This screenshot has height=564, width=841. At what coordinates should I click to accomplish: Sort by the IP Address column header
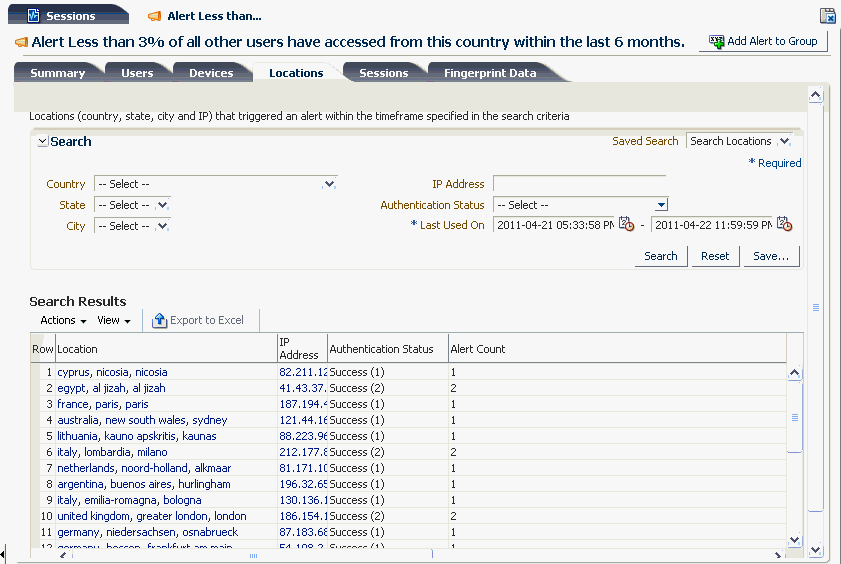pos(303,349)
